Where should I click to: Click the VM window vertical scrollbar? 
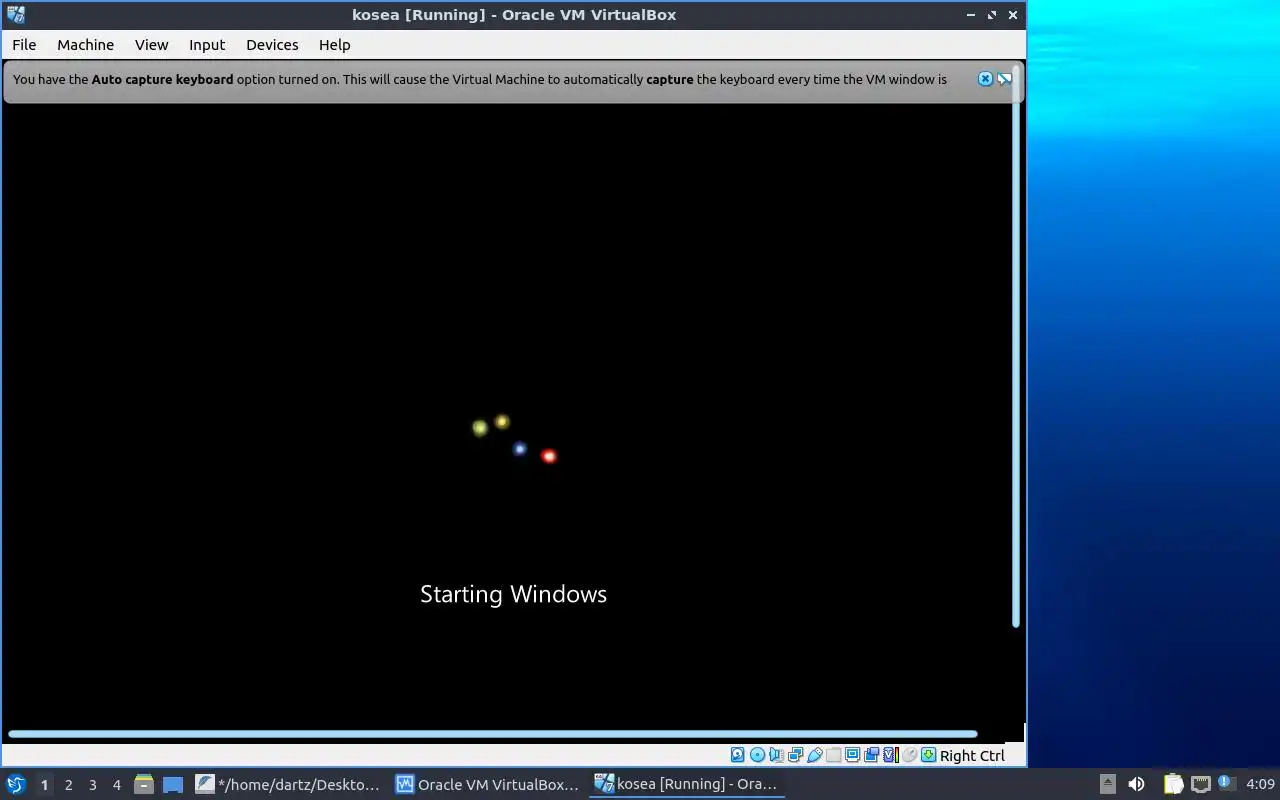[x=1016, y=345]
